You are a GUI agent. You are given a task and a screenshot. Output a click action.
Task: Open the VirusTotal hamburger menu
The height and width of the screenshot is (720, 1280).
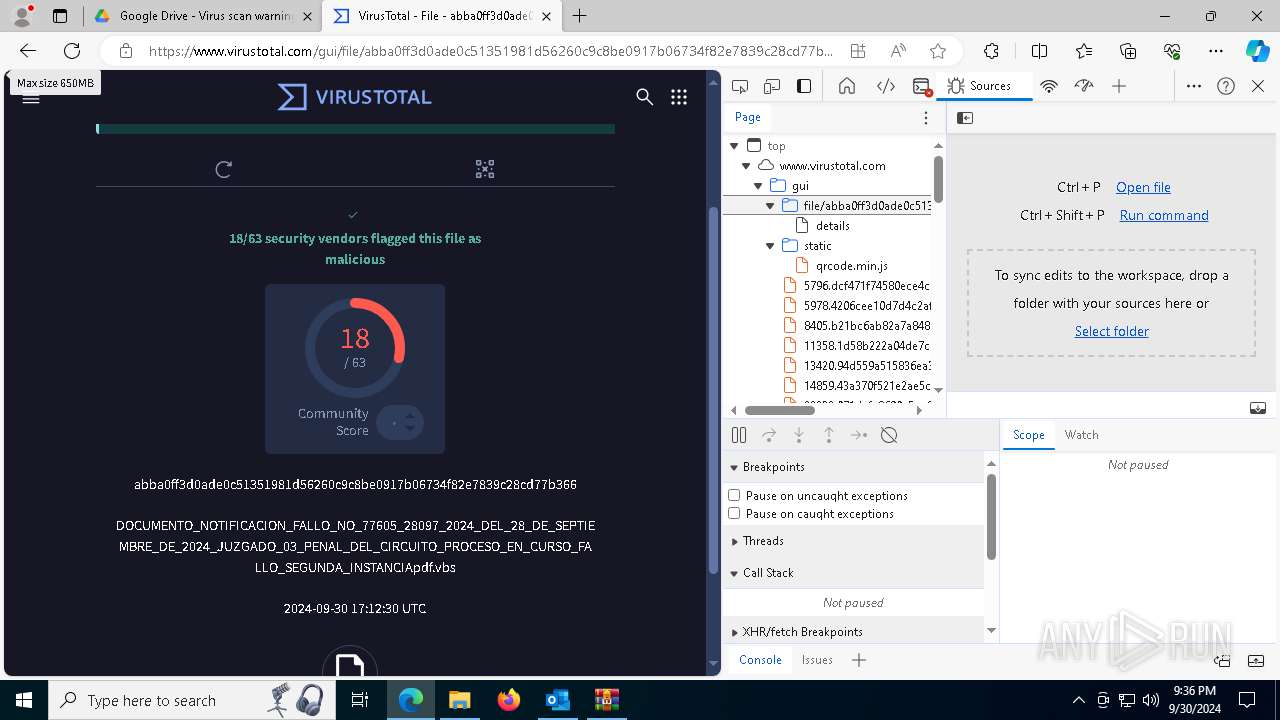tap(31, 97)
